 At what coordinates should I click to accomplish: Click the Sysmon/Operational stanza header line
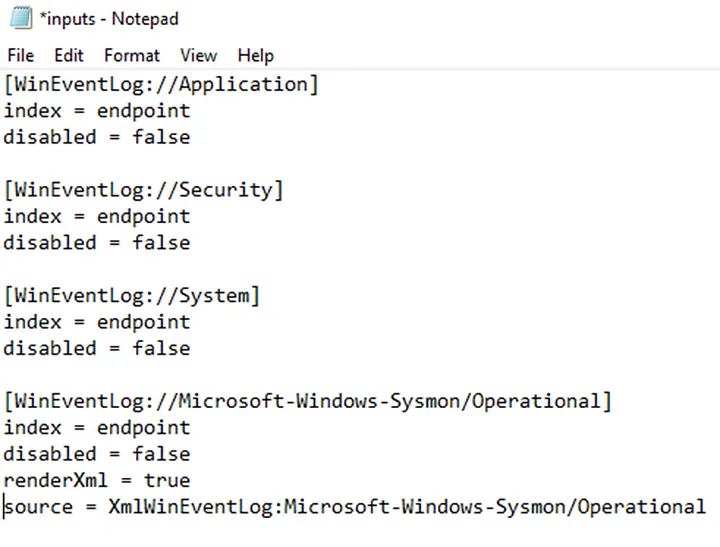[x=308, y=401]
